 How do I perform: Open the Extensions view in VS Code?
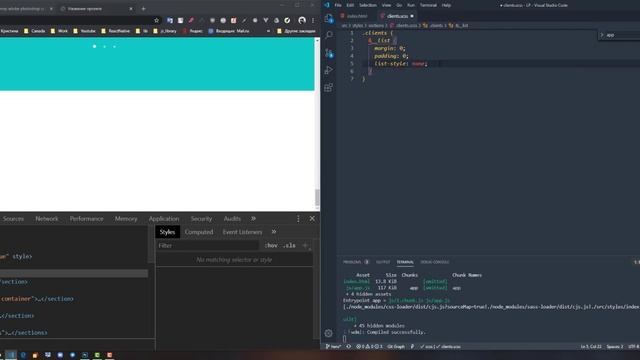[x=329, y=87]
